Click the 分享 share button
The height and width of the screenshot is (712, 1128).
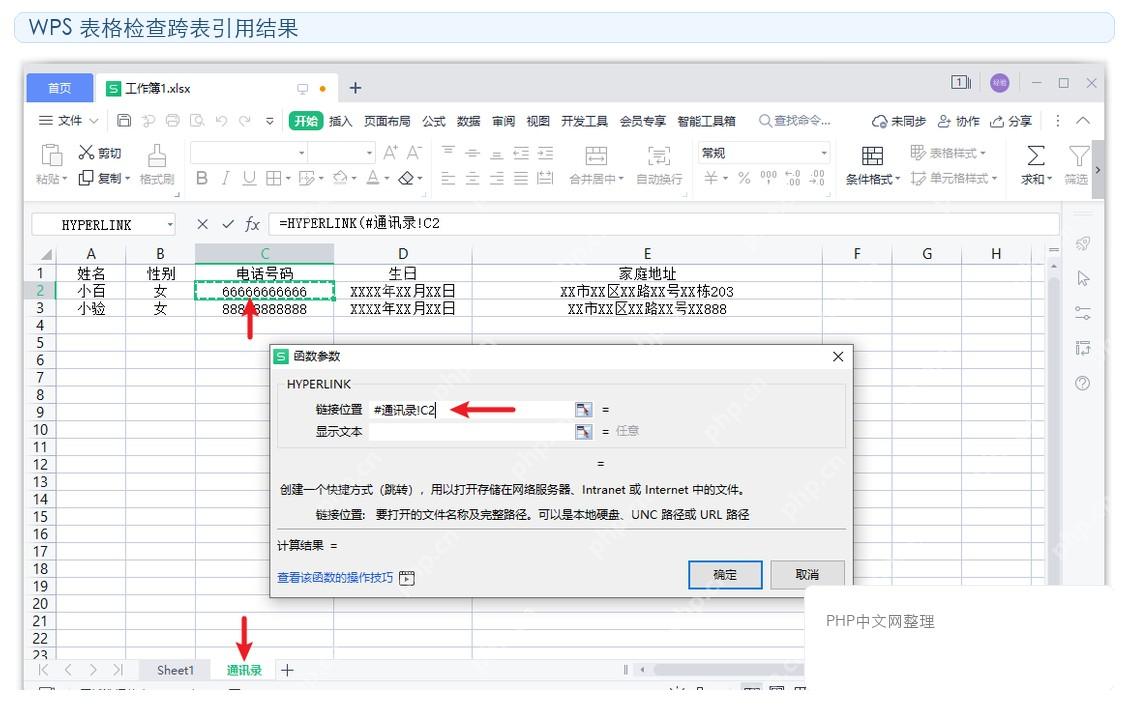[1011, 121]
